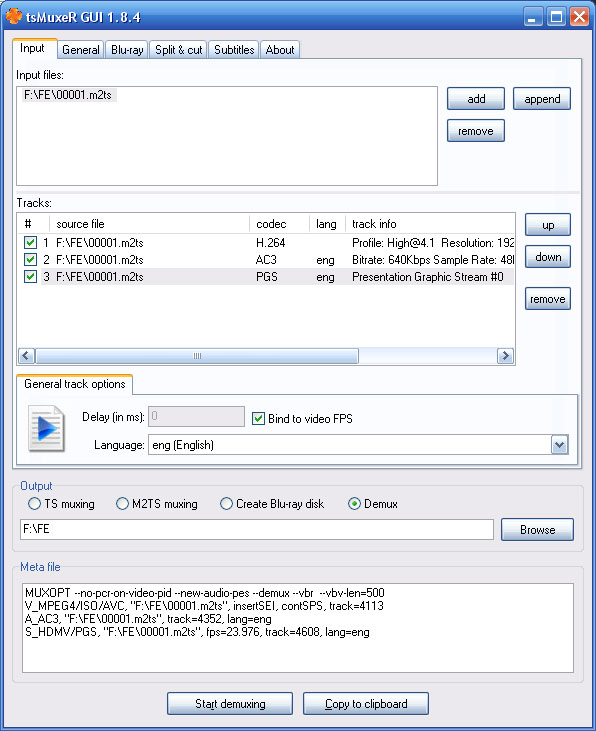Screen dimensions: 596x731
Task: Choose Create Blu-ray disk option
Action: (226, 504)
